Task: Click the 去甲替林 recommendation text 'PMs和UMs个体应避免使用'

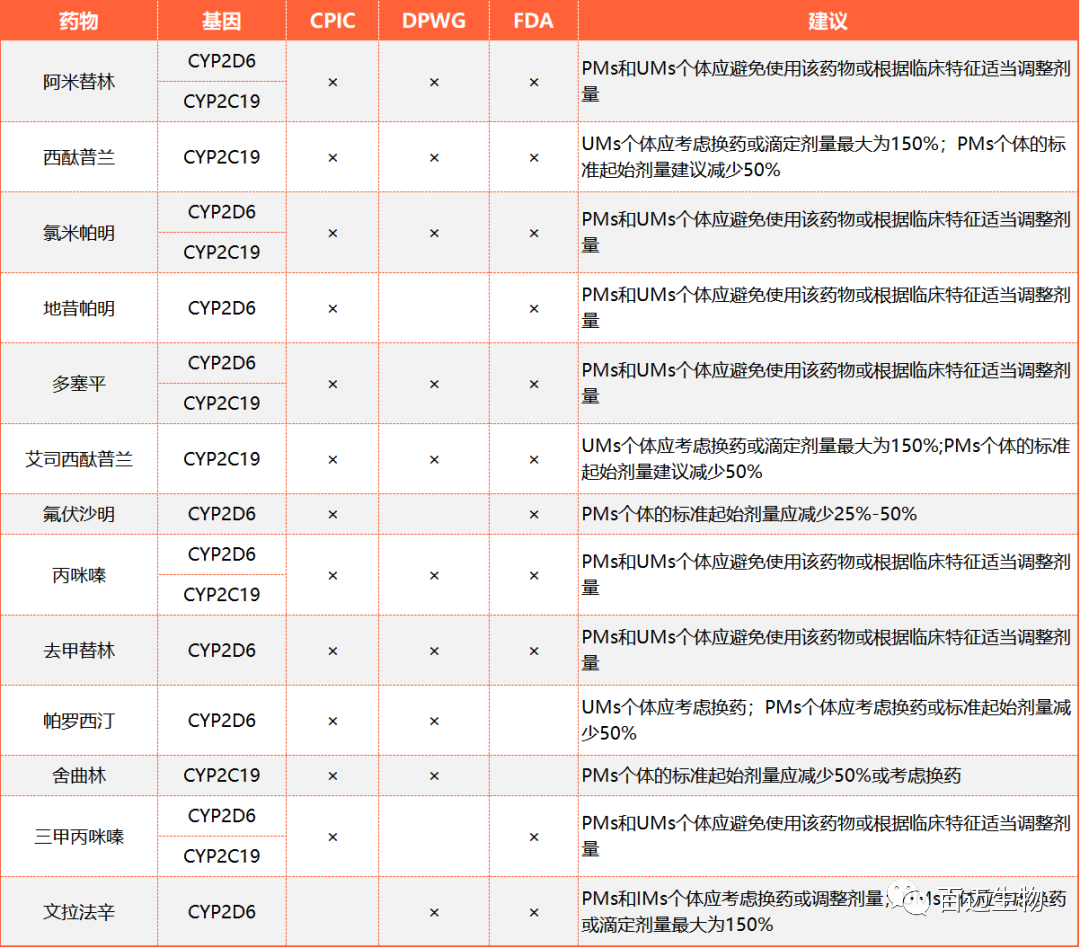Action: 826,650
